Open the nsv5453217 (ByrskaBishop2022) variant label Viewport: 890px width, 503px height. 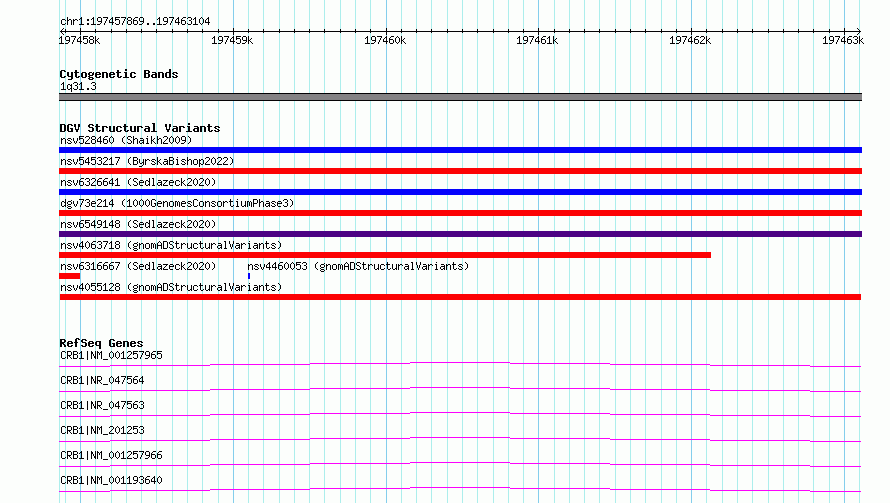(147, 161)
